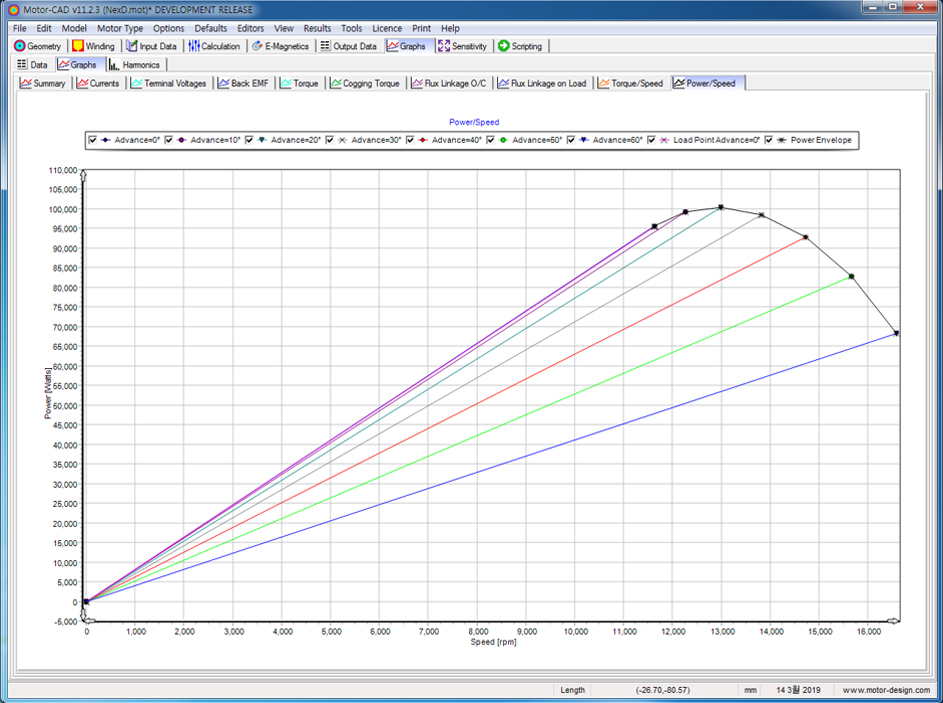
Task: Open the Geometry tab icon
Action: [x=19, y=46]
